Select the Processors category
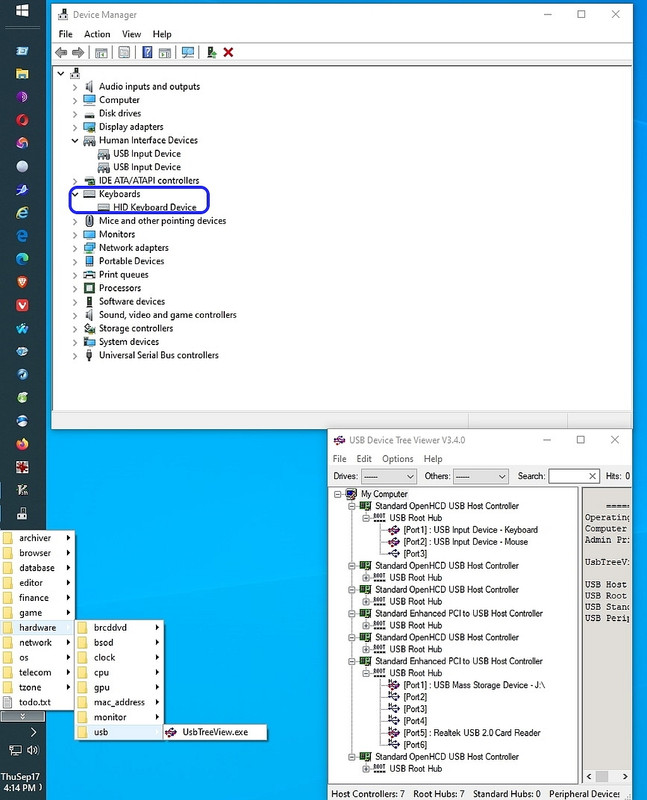Screen dimensions: 647x800 coord(120,288)
